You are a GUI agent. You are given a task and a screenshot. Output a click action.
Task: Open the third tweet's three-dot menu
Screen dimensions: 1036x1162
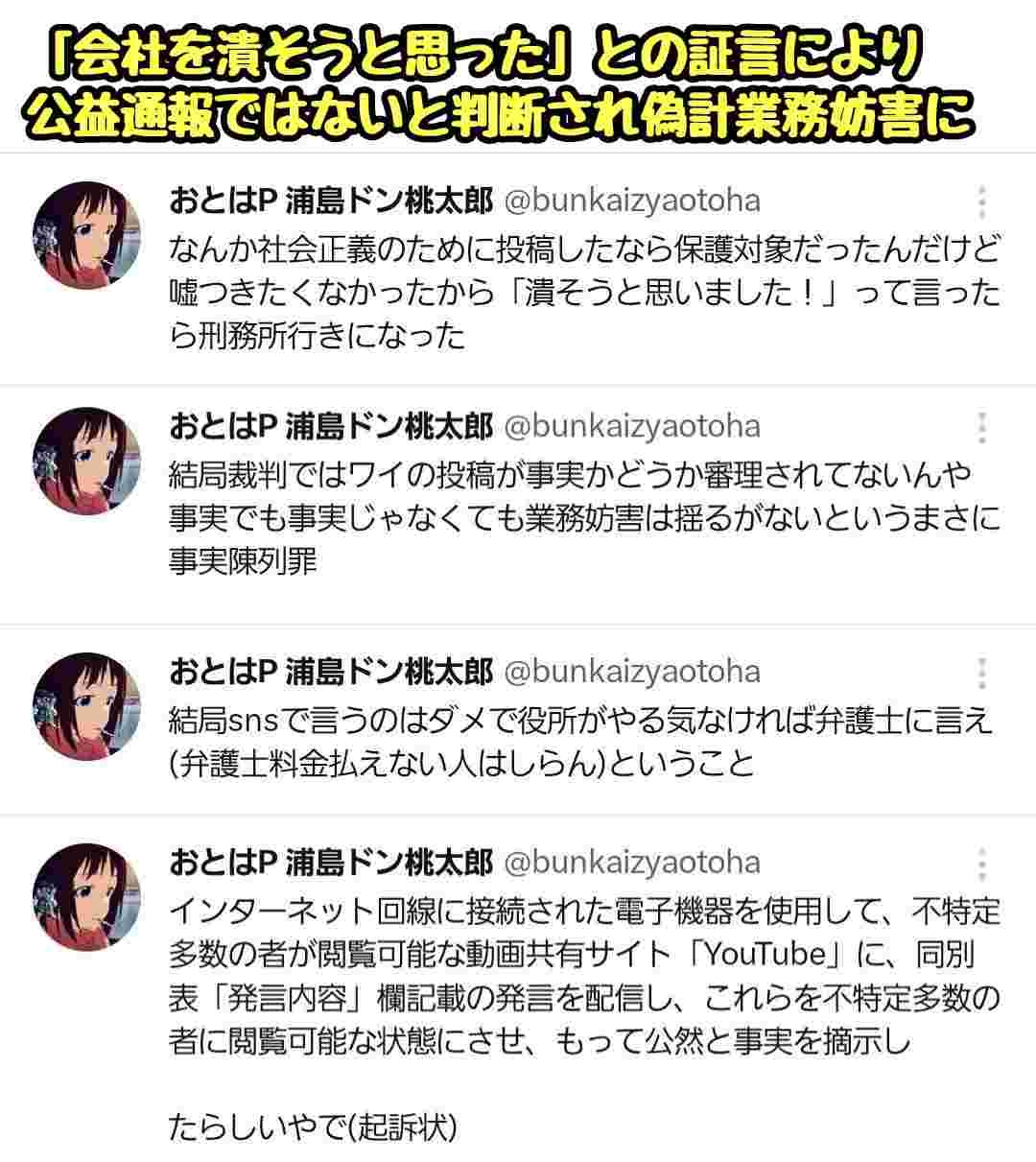(981, 674)
